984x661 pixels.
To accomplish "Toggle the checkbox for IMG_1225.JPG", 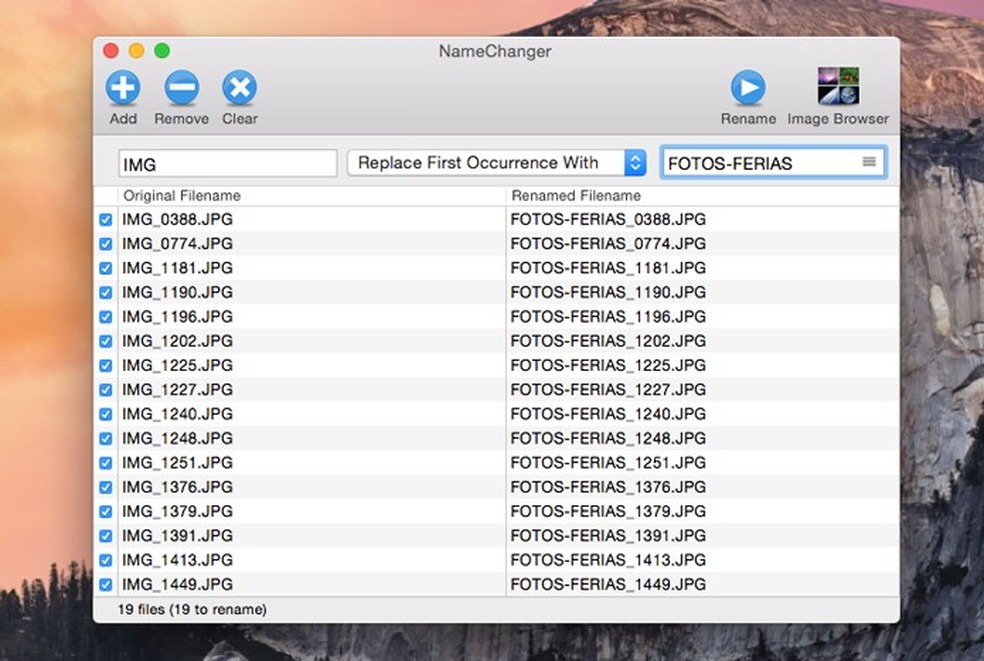I will pos(106,365).
